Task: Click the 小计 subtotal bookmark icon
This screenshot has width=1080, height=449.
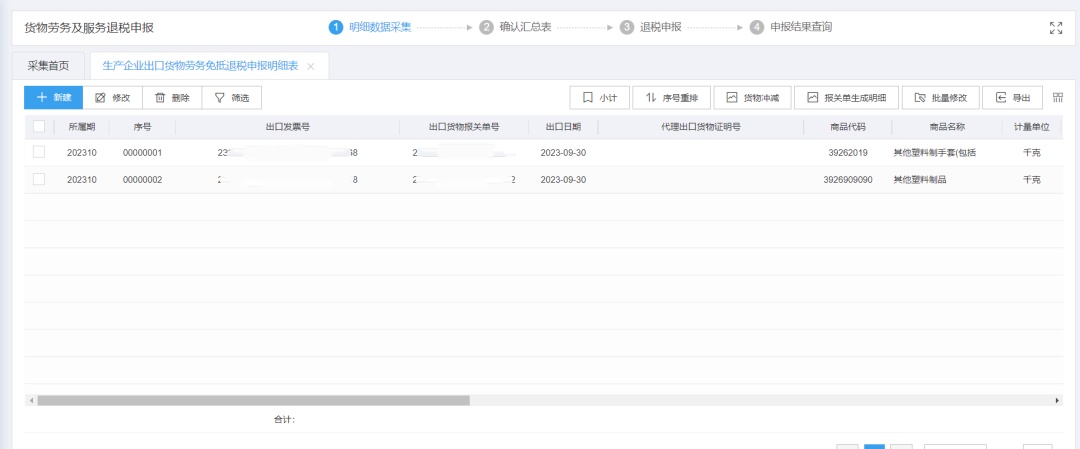Action: pos(588,98)
